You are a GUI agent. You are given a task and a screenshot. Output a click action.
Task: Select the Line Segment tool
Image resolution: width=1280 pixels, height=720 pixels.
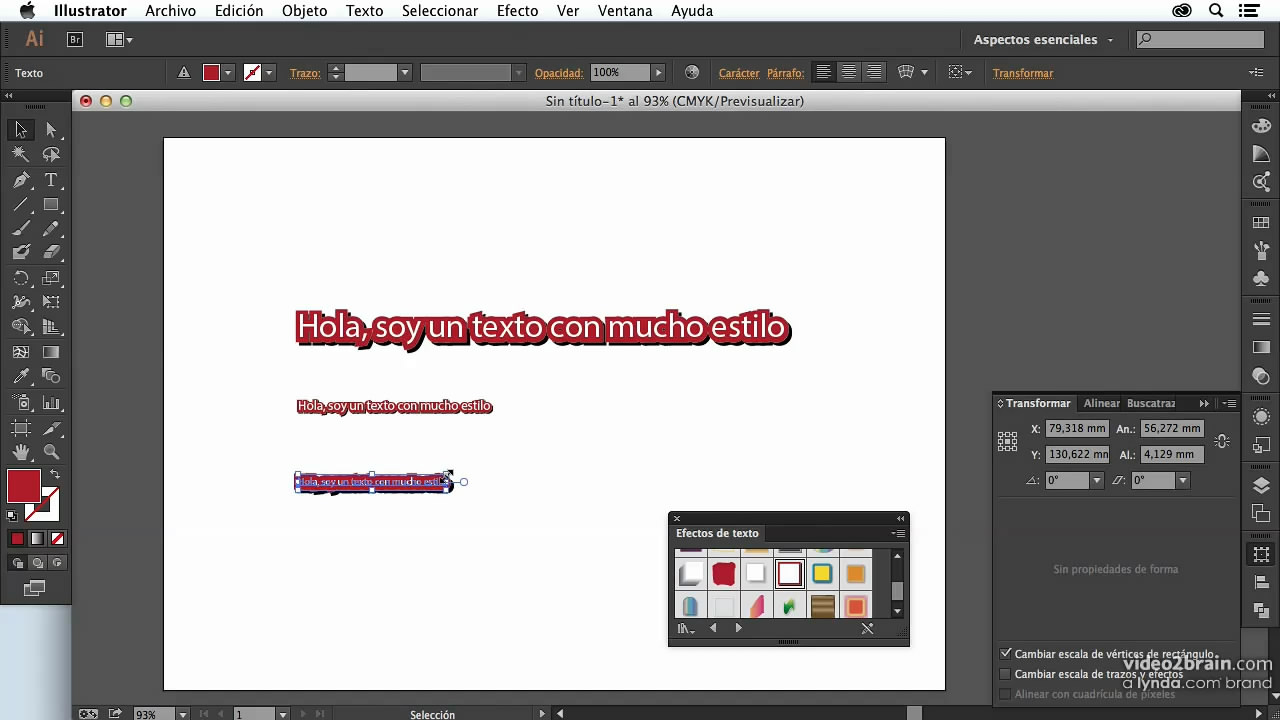pyautogui.click(x=21, y=204)
